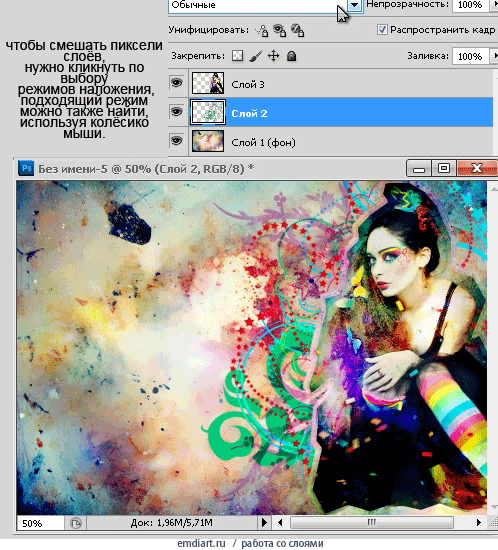Hide Слой 3 with its eye icon
498x550 pixels.
pyautogui.click(x=176, y=83)
